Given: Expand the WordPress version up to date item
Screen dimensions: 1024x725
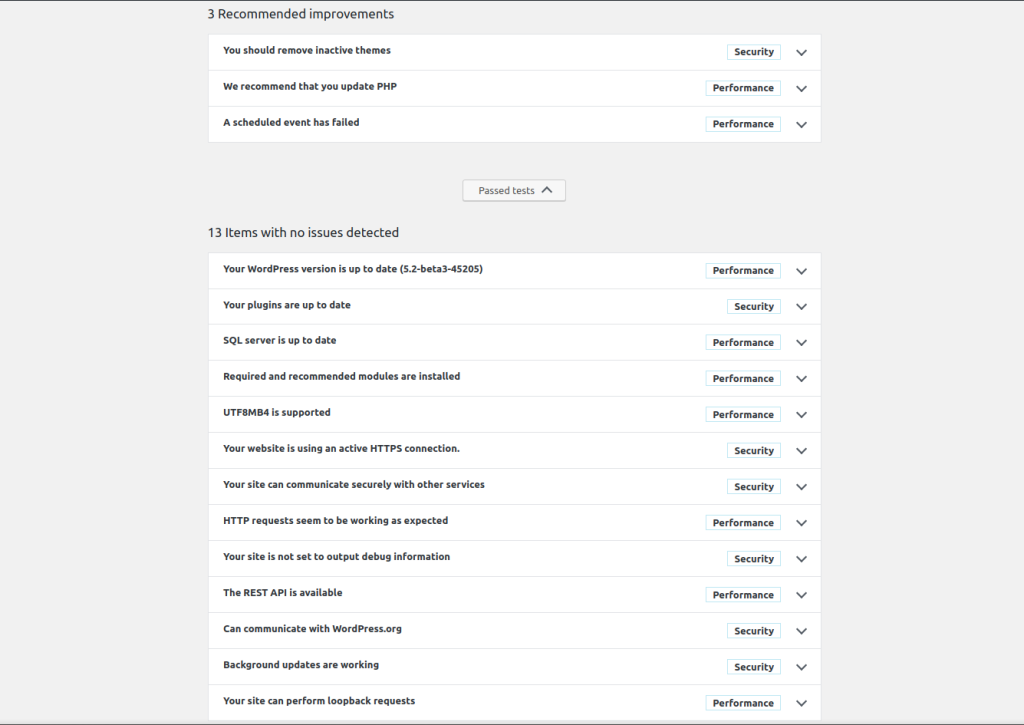Looking at the screenshot, I should pyautogui.click(x=801, y=270).
